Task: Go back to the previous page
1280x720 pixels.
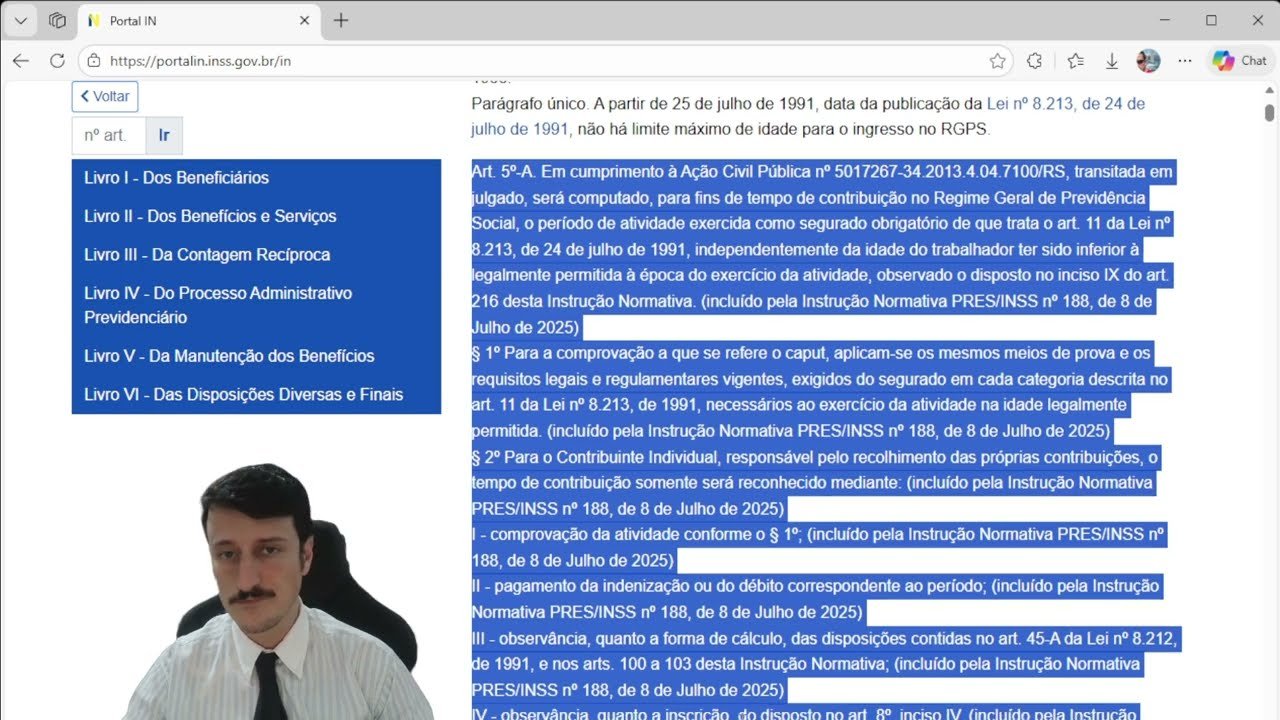Action: click(21, 61)
